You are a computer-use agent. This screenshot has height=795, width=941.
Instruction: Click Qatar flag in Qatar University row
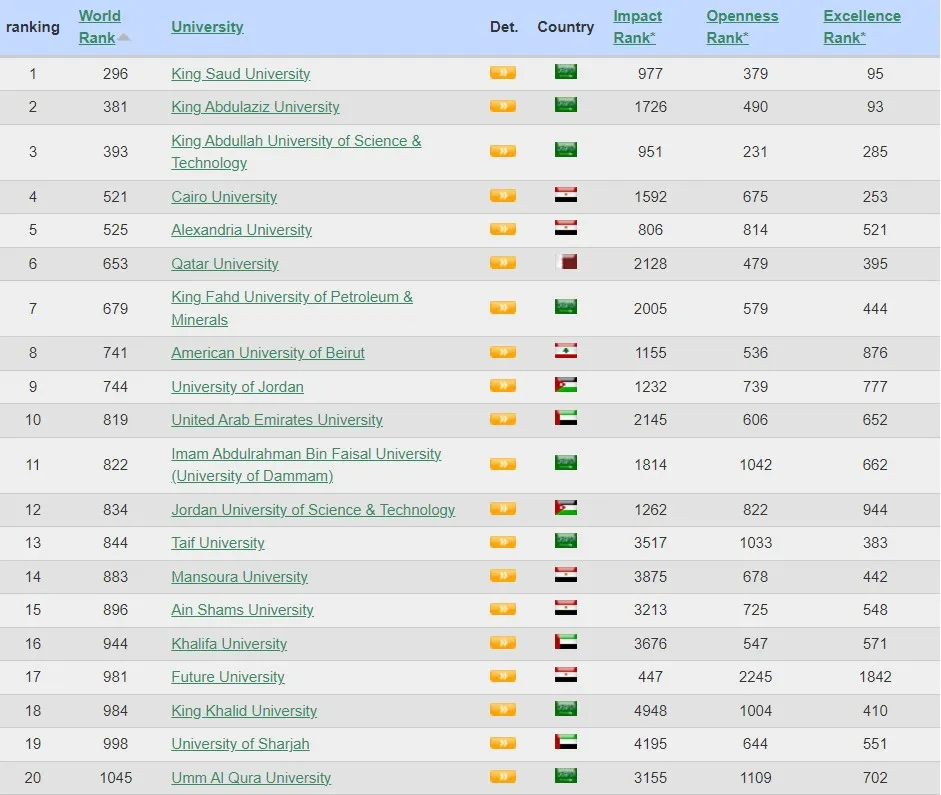point(566,262)
